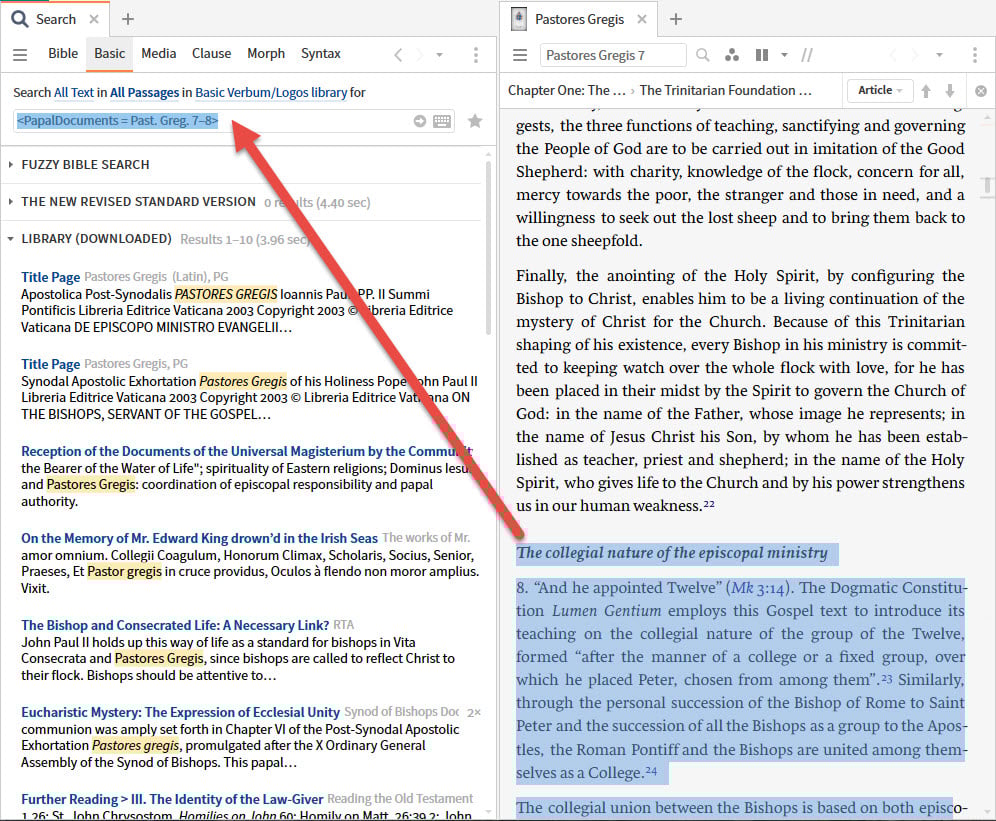The image size is (996, 821).
Task: Go to previous article with up arrow
Action: click(x=926, y=91)
